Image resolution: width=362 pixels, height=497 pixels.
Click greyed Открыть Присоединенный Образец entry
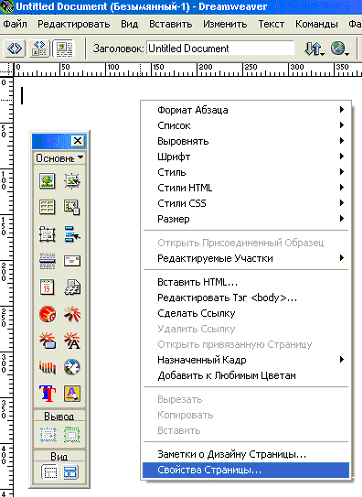pyautogui.click(x=246, y=243)
